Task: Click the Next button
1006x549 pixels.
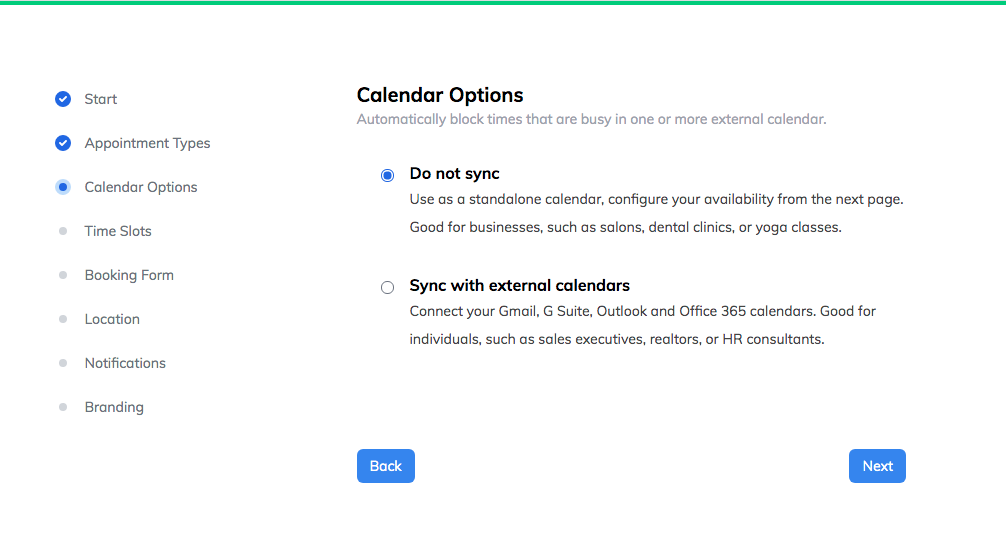Action: click(877, 466)
